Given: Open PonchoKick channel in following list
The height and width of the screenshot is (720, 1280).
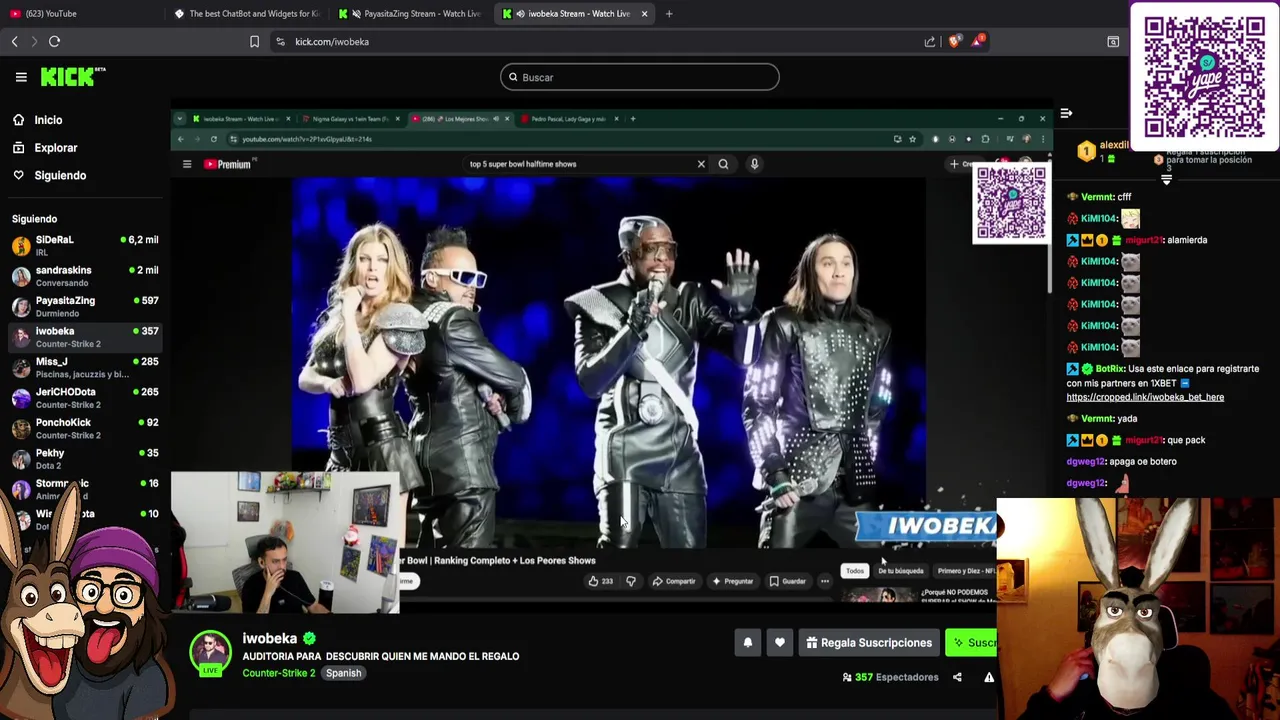Looking at the screenshot, I should [85, 428].
